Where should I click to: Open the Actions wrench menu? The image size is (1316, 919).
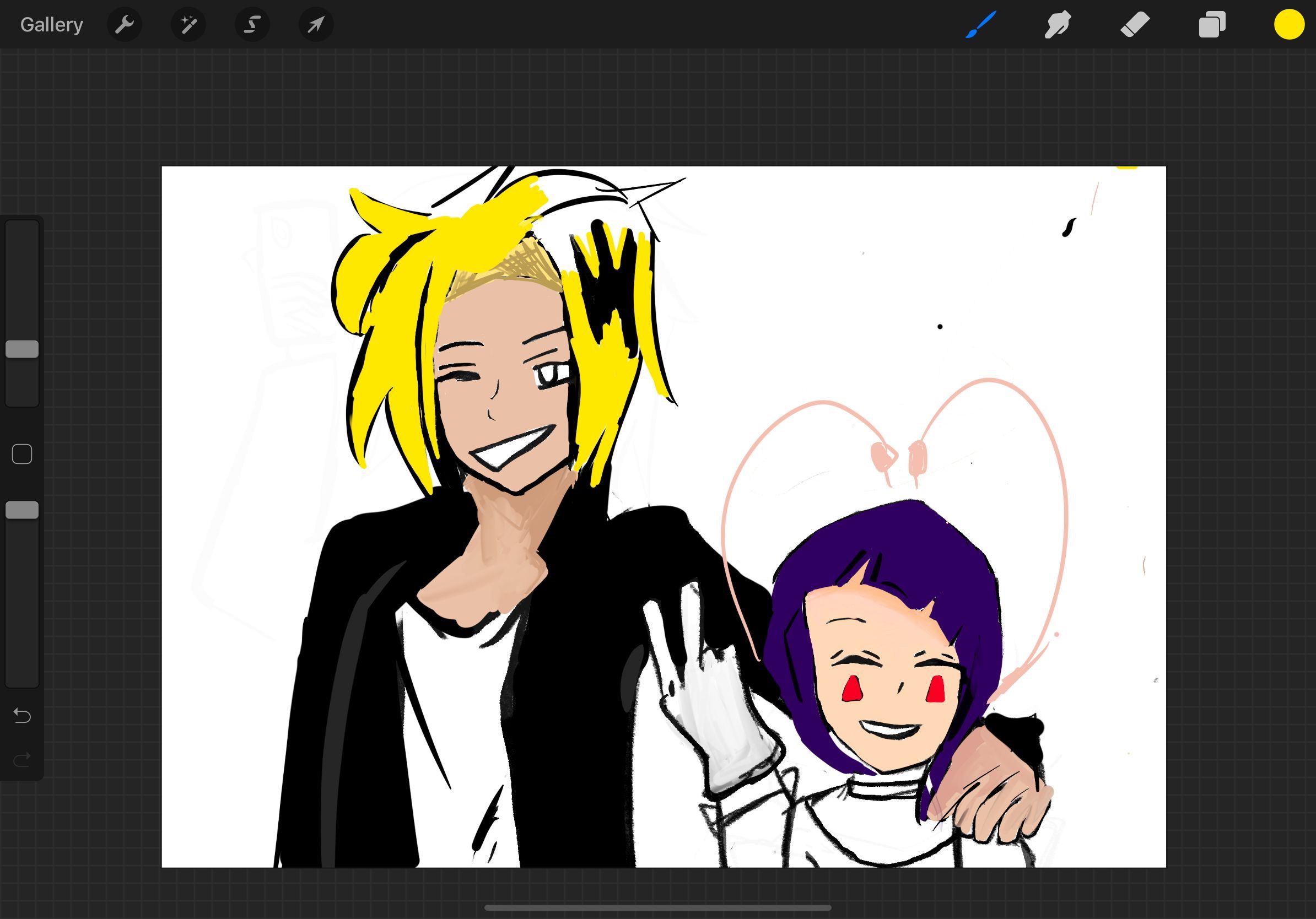(x=125, y=25)
